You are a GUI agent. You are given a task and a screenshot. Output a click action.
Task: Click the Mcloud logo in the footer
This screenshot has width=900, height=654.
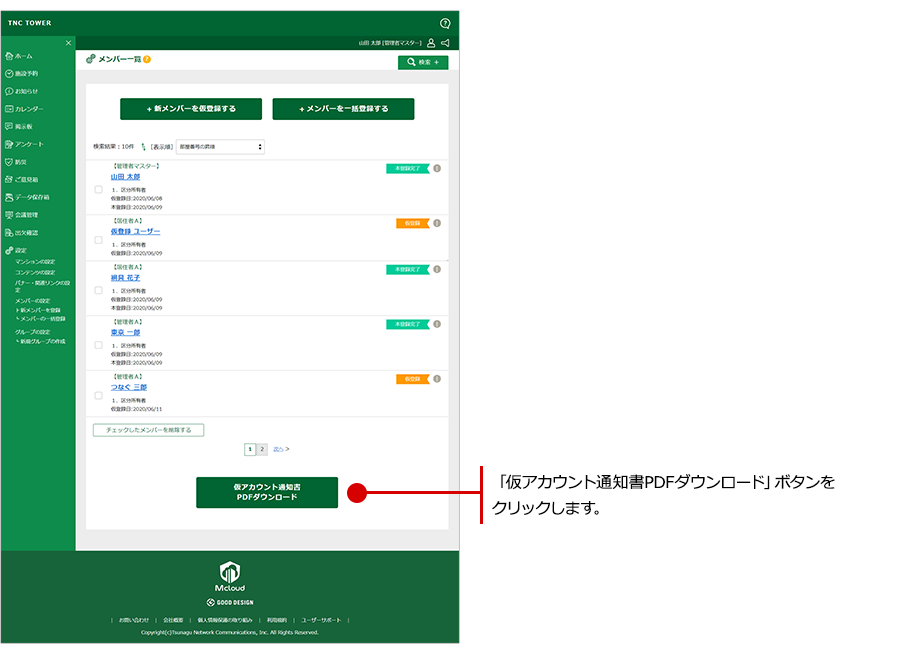[x=231, y=576]
